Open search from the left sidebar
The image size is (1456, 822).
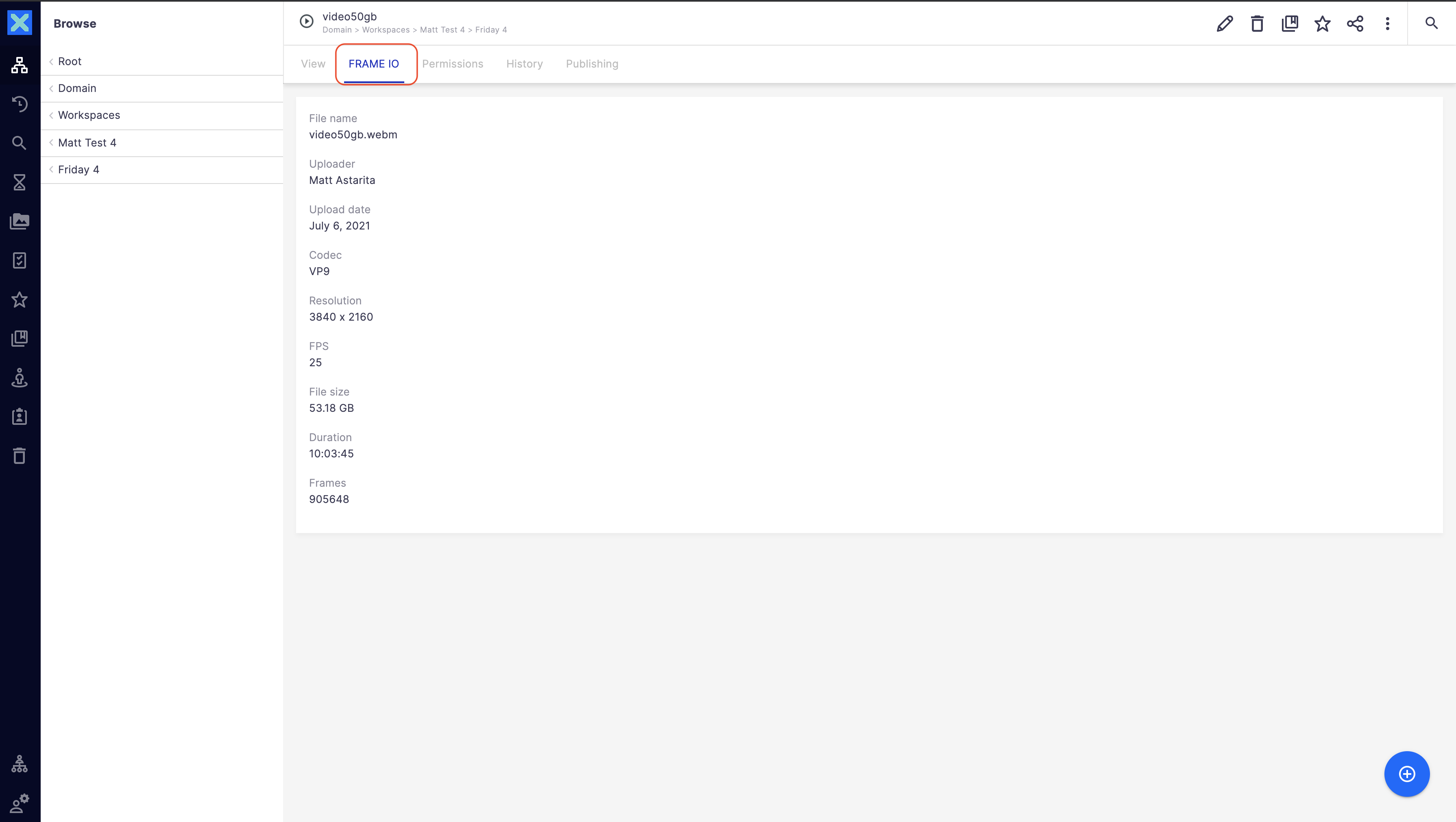20,143
